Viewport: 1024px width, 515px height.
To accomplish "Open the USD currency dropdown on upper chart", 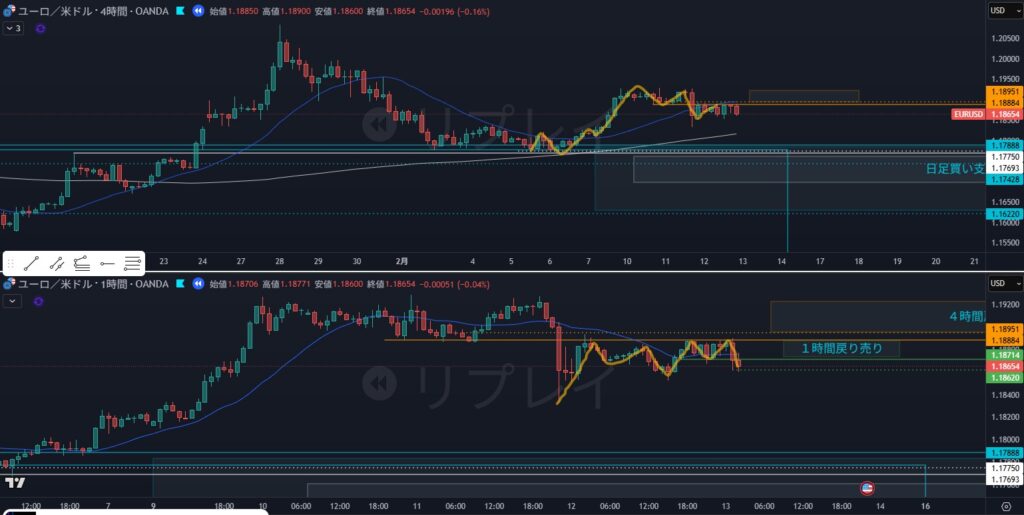I will pyautogui.click(x=1001, y=10).
